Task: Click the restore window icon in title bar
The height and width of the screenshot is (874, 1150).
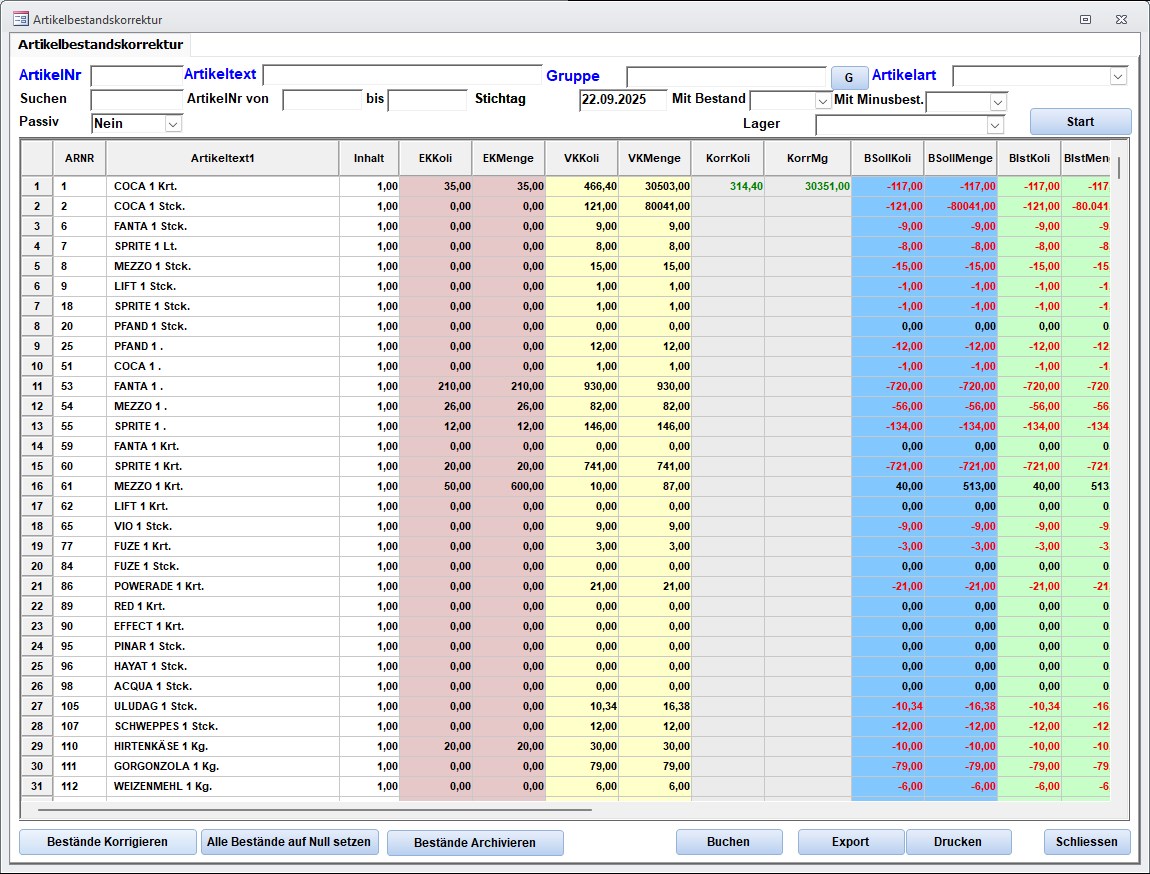Action: pos(1085,19)
